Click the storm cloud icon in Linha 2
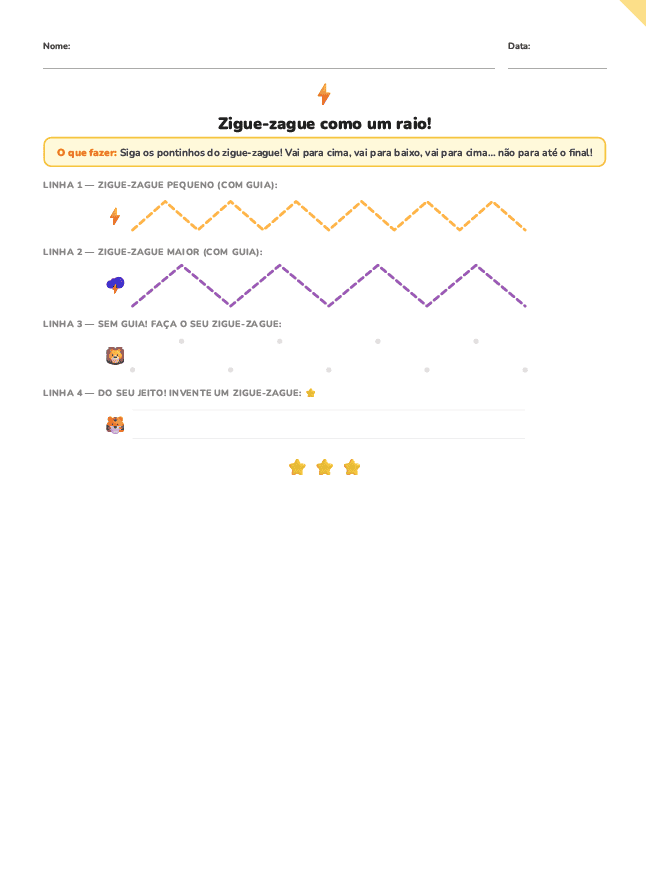646x870 pixels. click(115, 285)
